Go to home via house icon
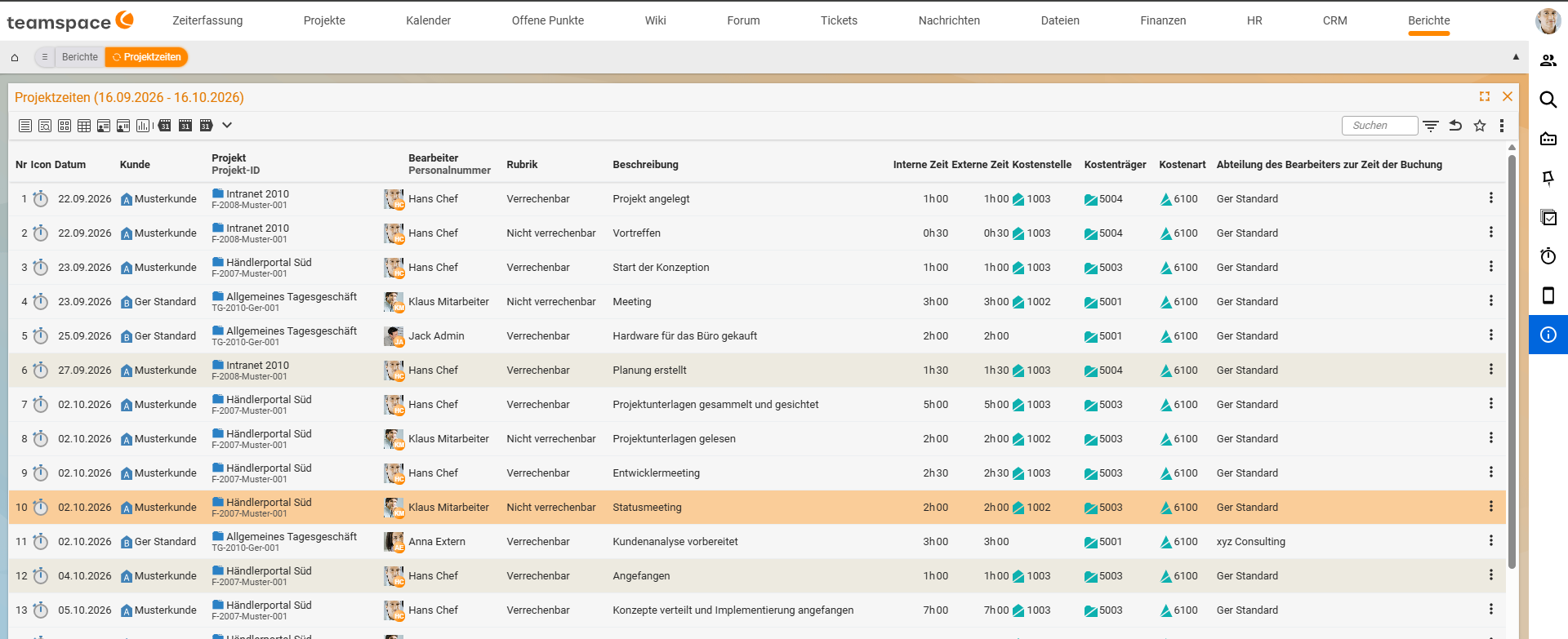 coord(15,57)
